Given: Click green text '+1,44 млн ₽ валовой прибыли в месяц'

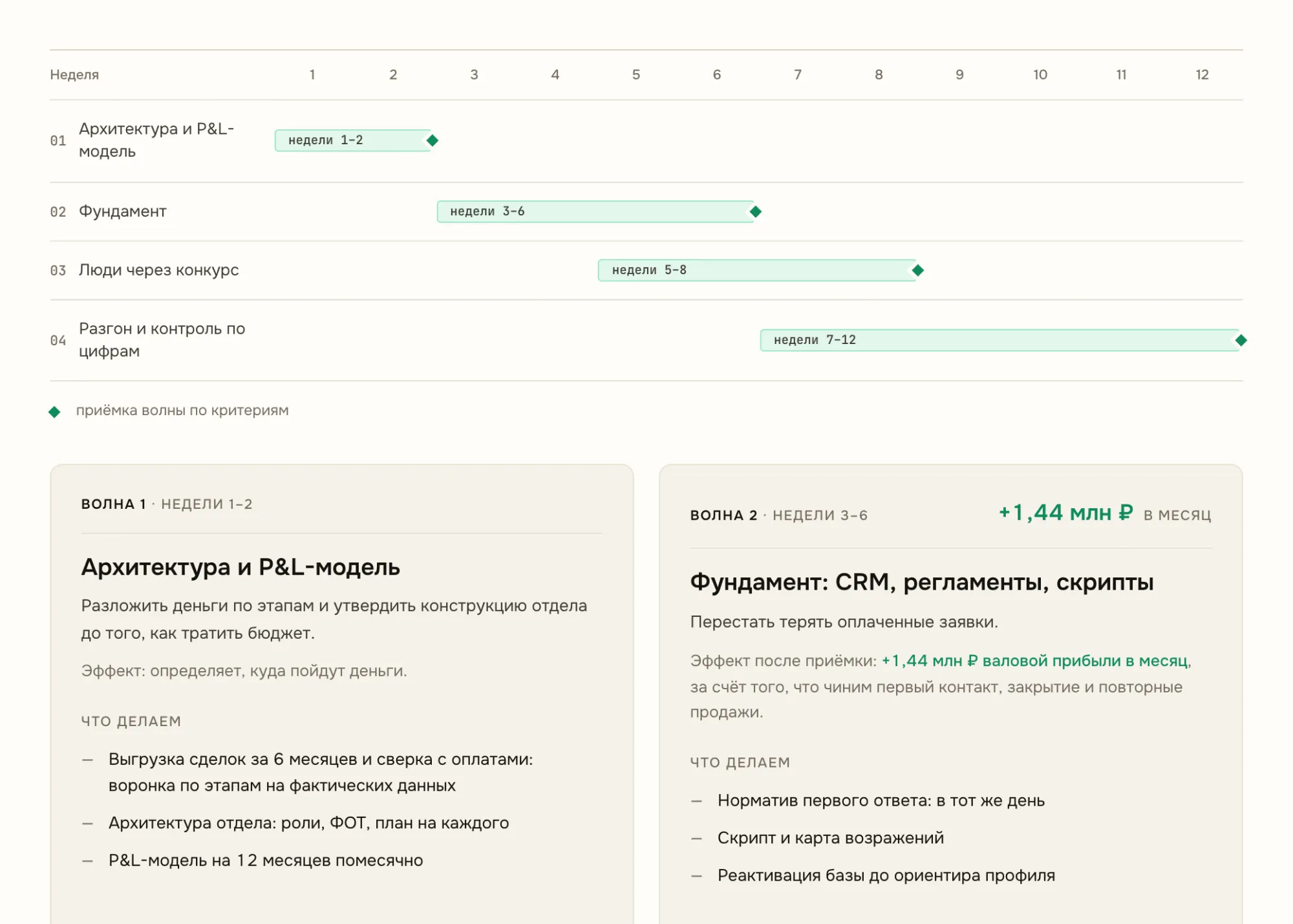Looking at the screenshot, I should coord(1035,661).
